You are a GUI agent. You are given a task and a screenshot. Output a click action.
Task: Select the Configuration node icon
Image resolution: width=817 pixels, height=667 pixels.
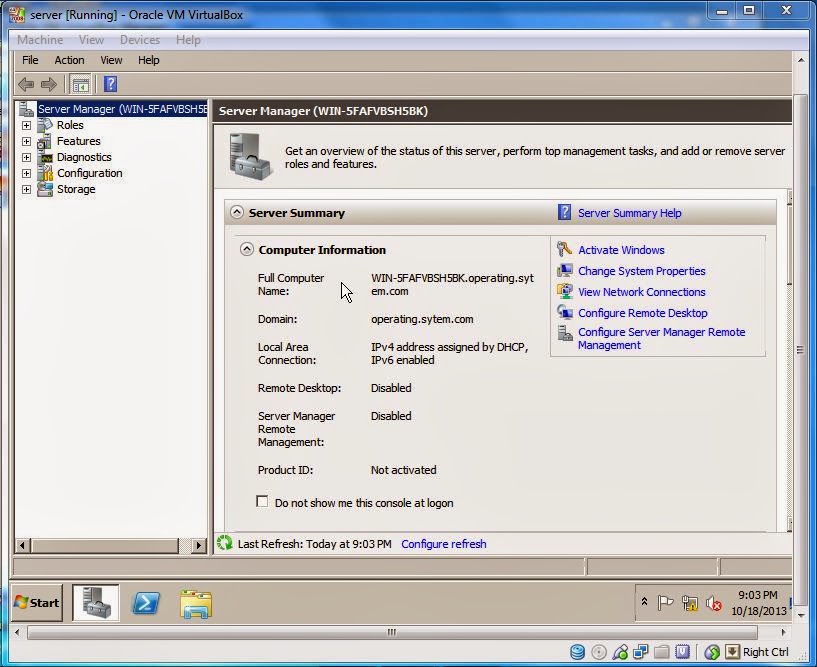tap(45, 173)
